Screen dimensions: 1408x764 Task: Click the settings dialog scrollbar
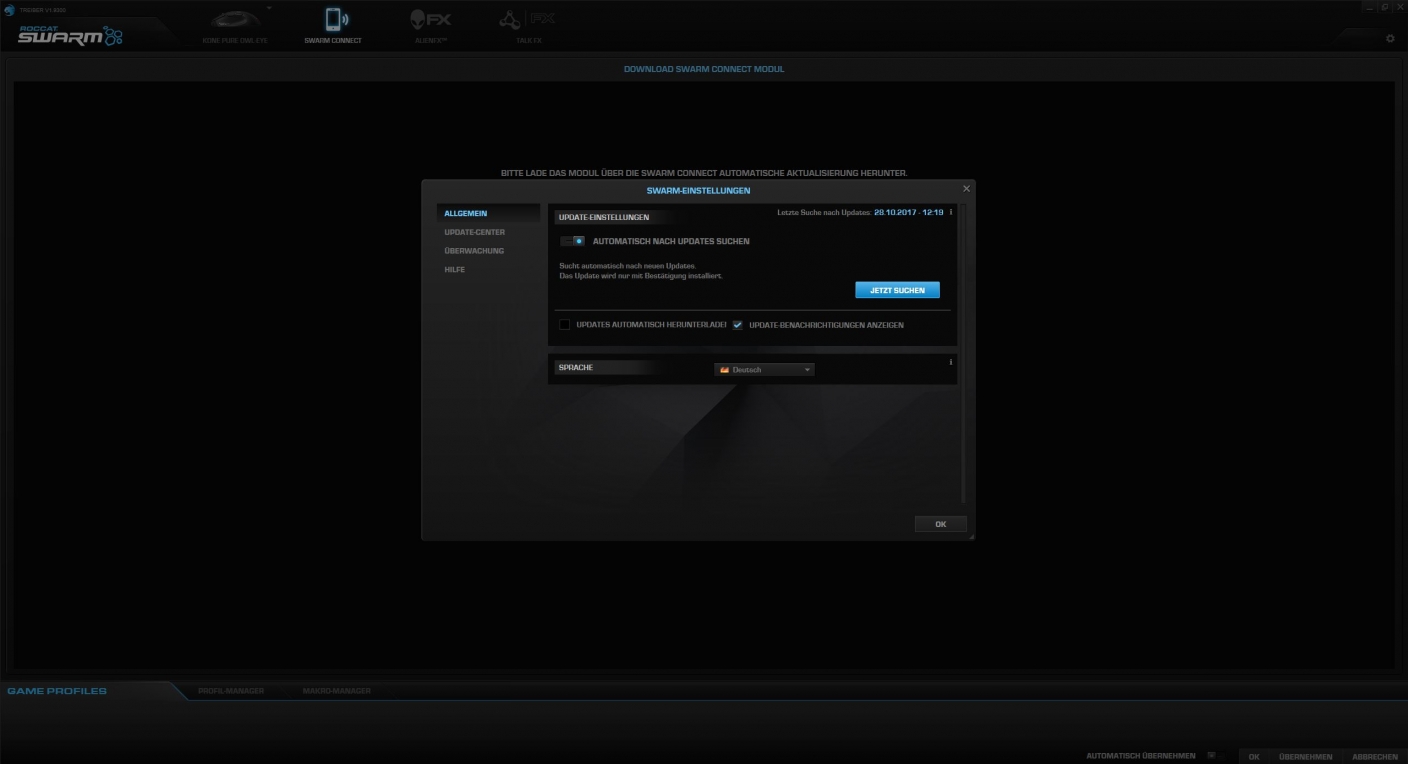pyautogui.click(x=964, y=353)
